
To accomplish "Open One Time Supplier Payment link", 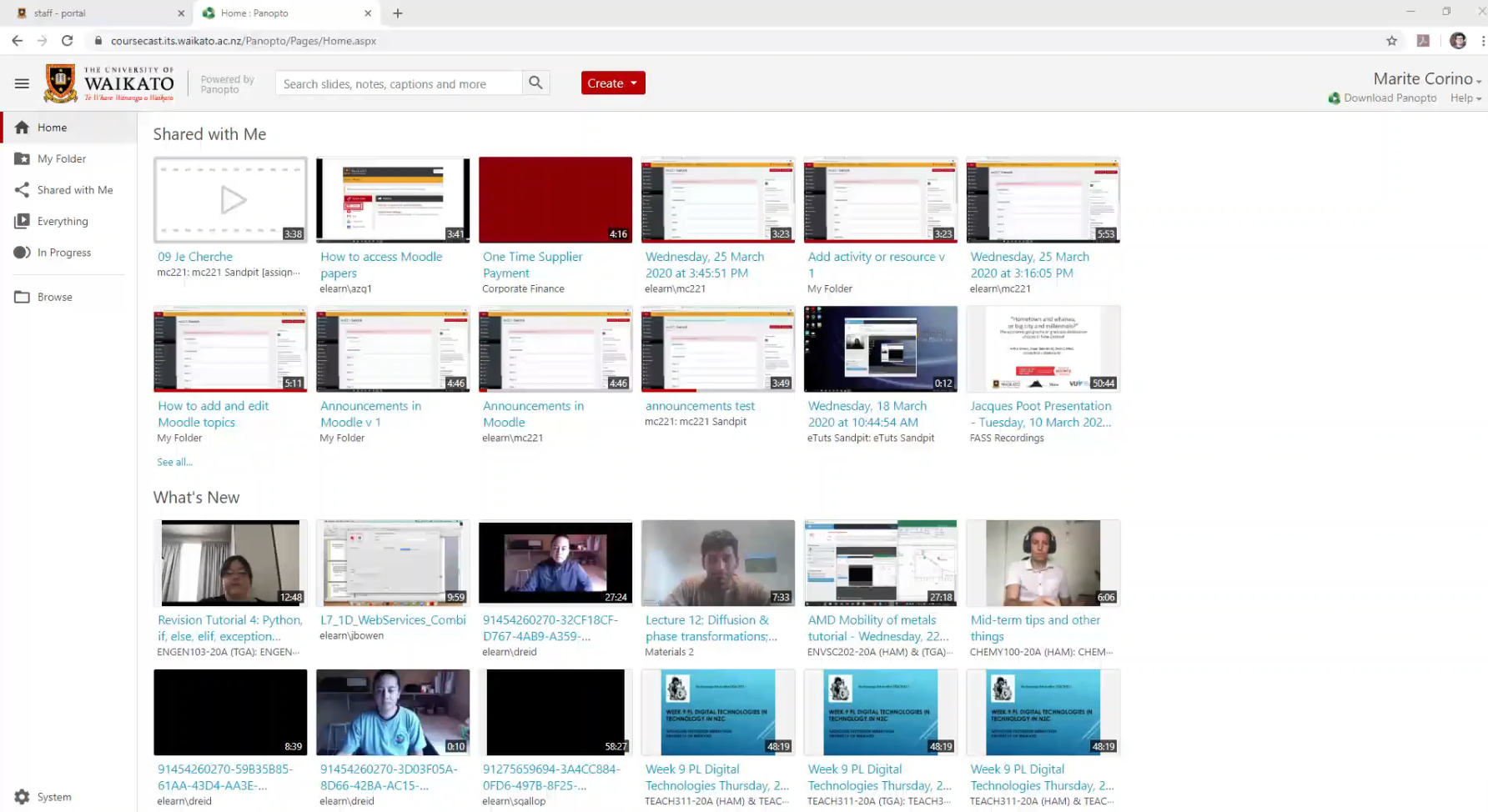I will [532, 264].
